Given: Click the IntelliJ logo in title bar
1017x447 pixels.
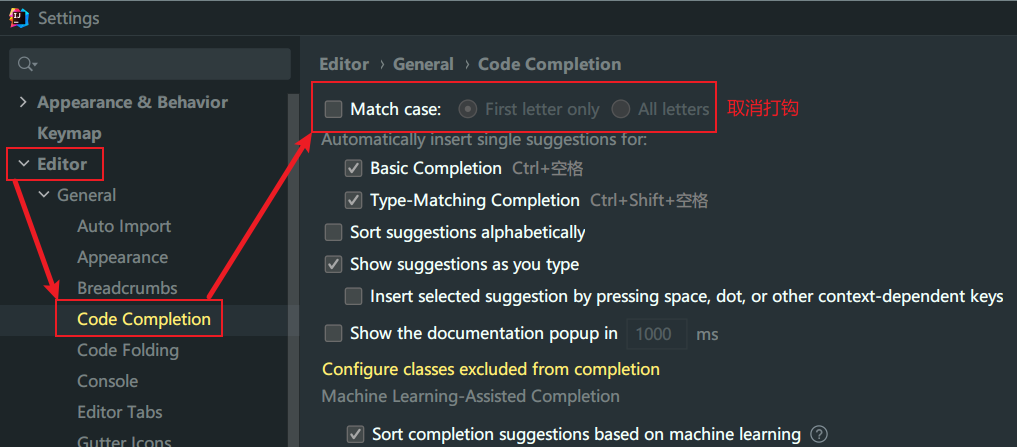Looking at the screenshot, I should pos(18,18).
